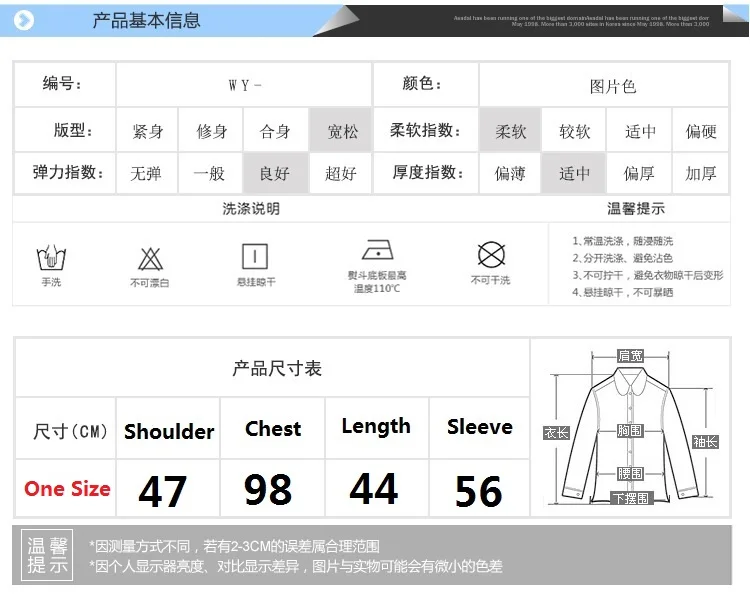Click the 弹力指数 row label

tap(64, 173)
